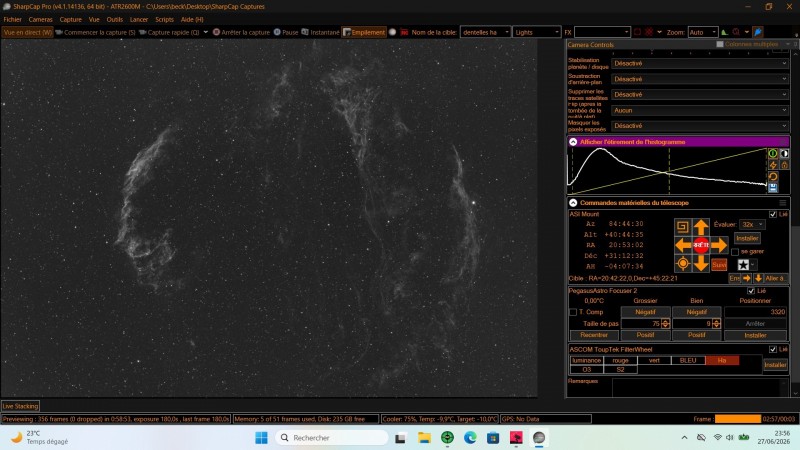Click the Recentrer focuser button
Viewport: 800px width, 450px height.
coord(594,335)
